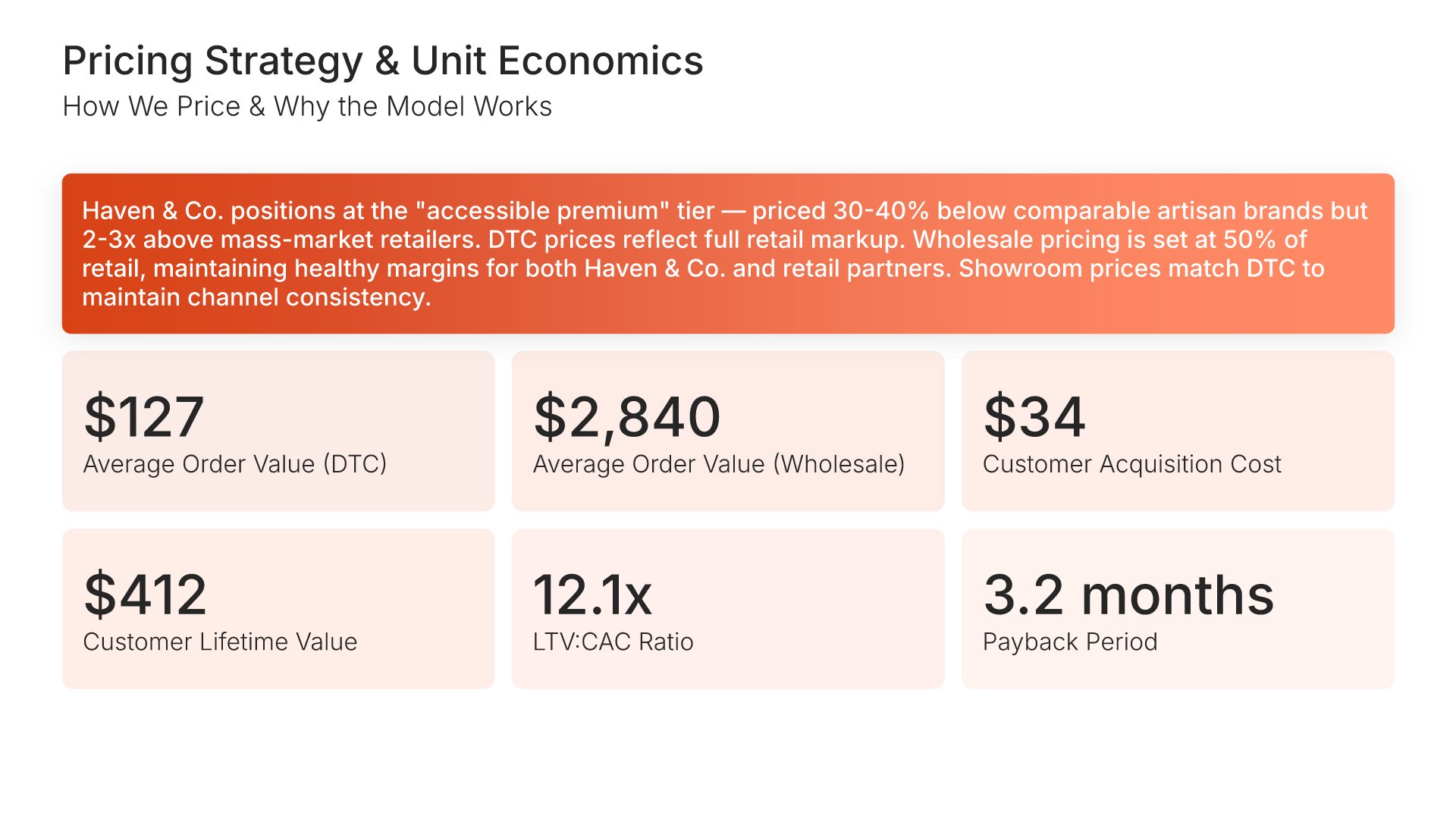1456x819 pixels.
Task: Select the Payback Period label
Action: point(1070,642)
